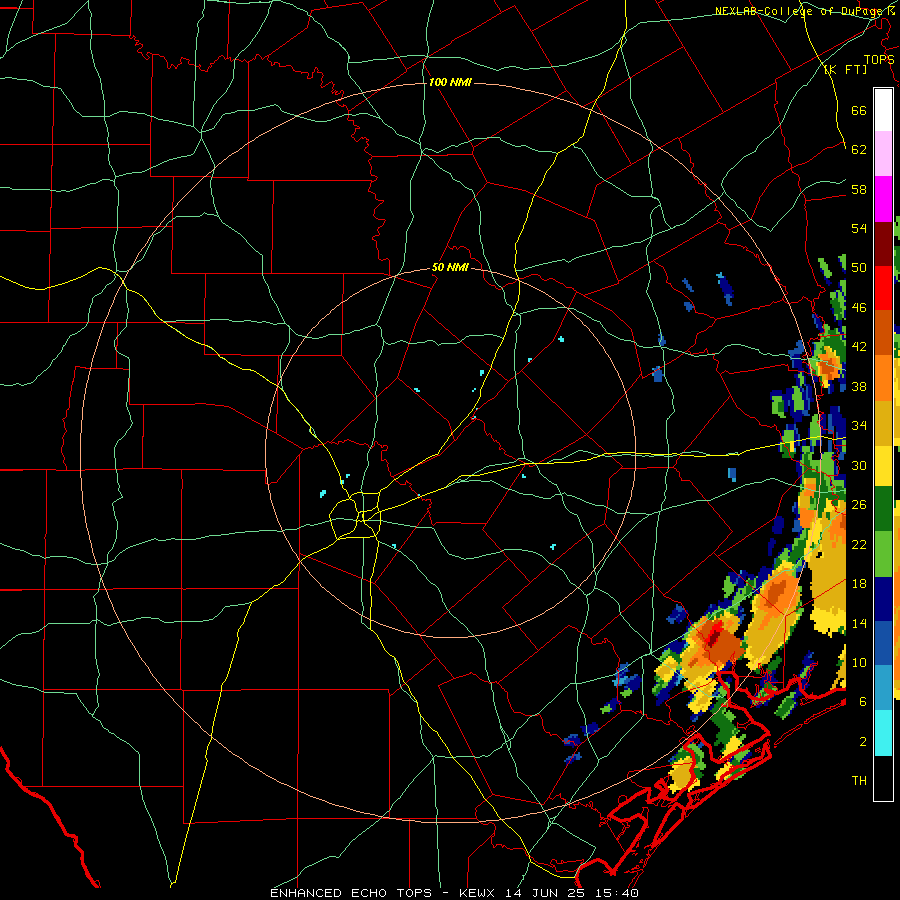
Task: Click the legend value "6"
Action: coord(863,702)
